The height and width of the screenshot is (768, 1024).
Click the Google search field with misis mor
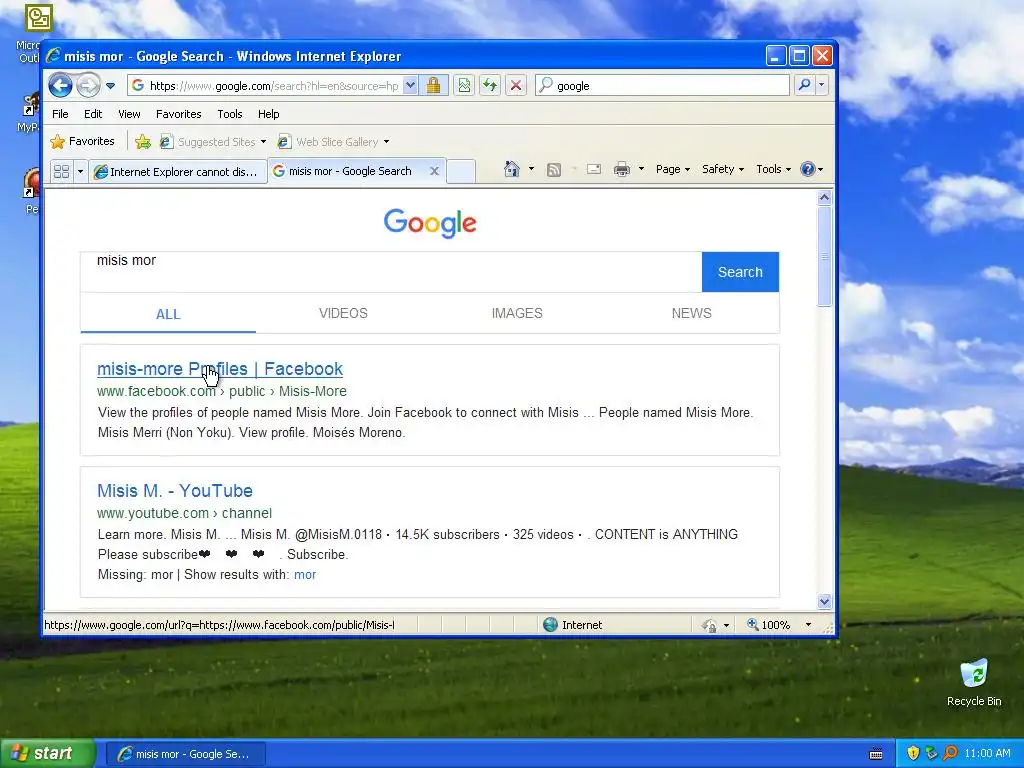pyautogui.click(x=391, y=272)
